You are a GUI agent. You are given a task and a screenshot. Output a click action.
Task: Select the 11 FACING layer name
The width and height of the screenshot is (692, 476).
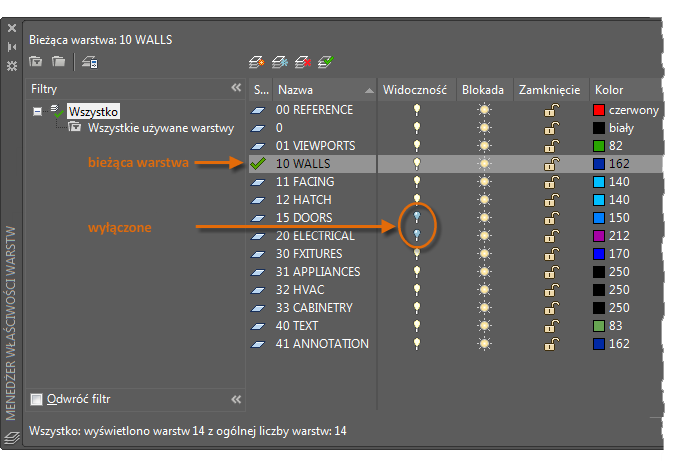pyautogui.click(x=305, y=182)
